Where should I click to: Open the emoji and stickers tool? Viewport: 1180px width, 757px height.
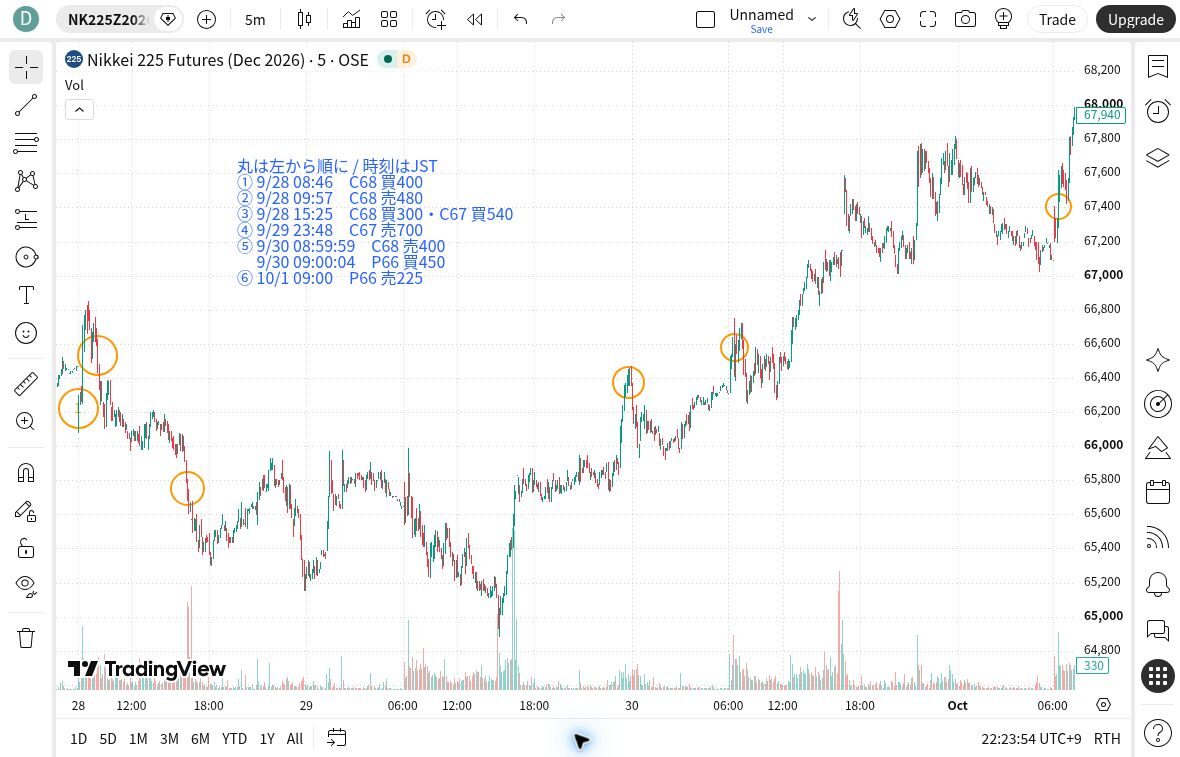[x=26, y=333]
